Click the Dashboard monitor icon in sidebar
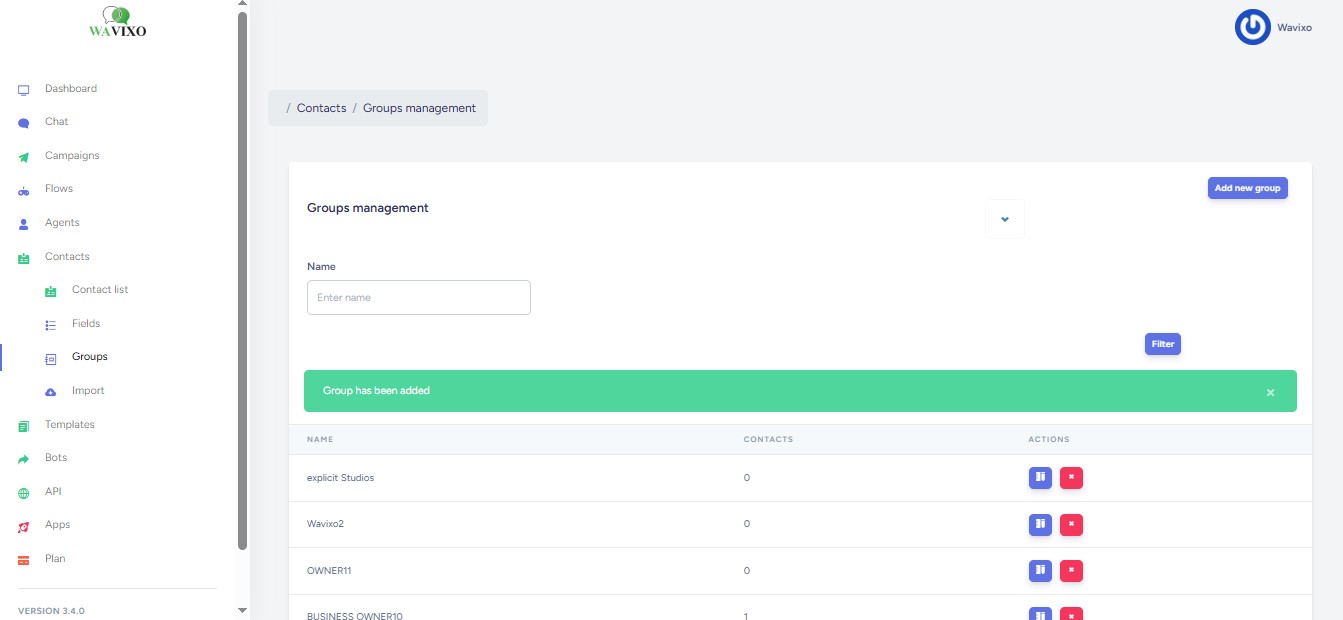1343x620 pixels. 24,90
